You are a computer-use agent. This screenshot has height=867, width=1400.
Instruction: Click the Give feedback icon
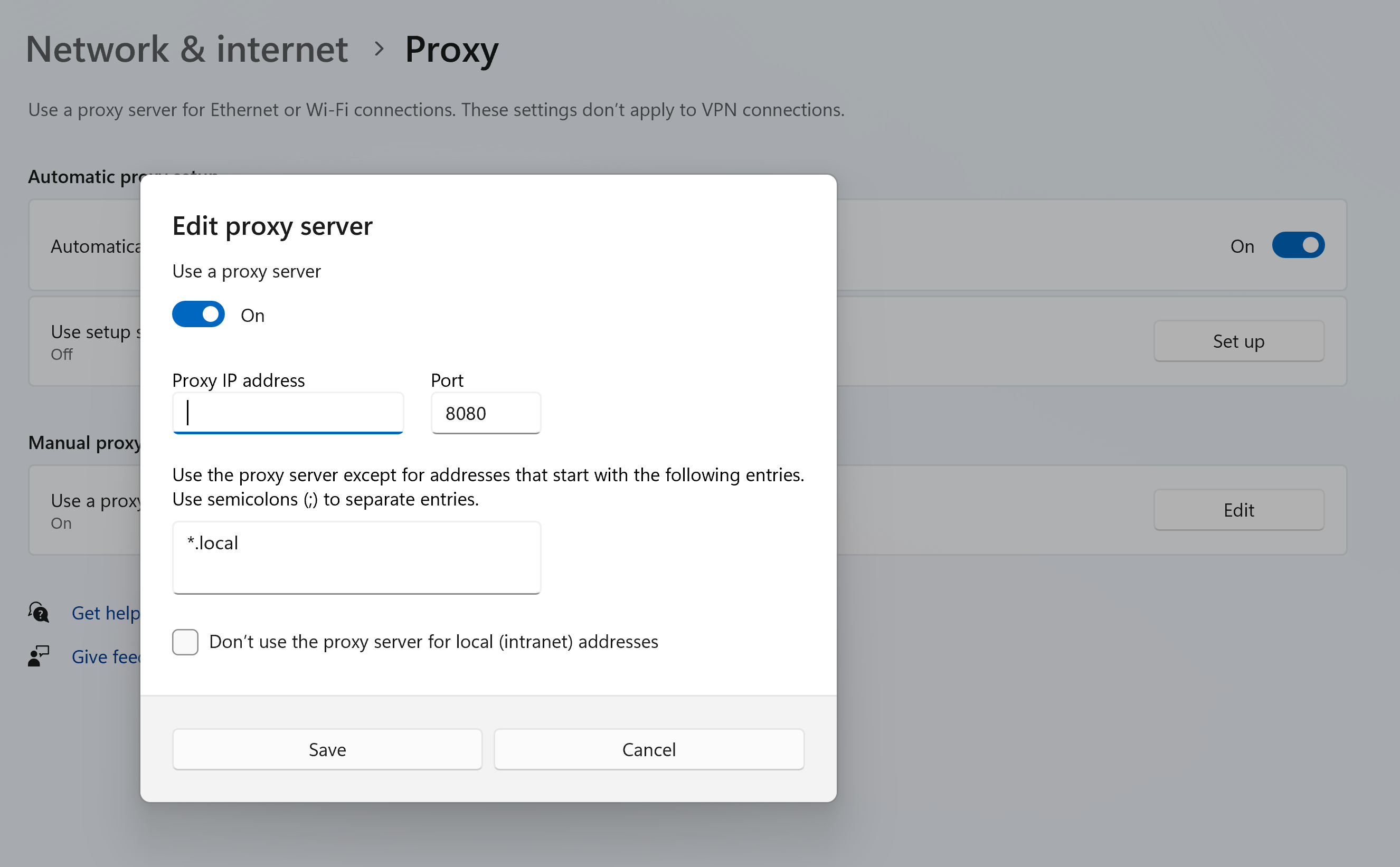39,656
